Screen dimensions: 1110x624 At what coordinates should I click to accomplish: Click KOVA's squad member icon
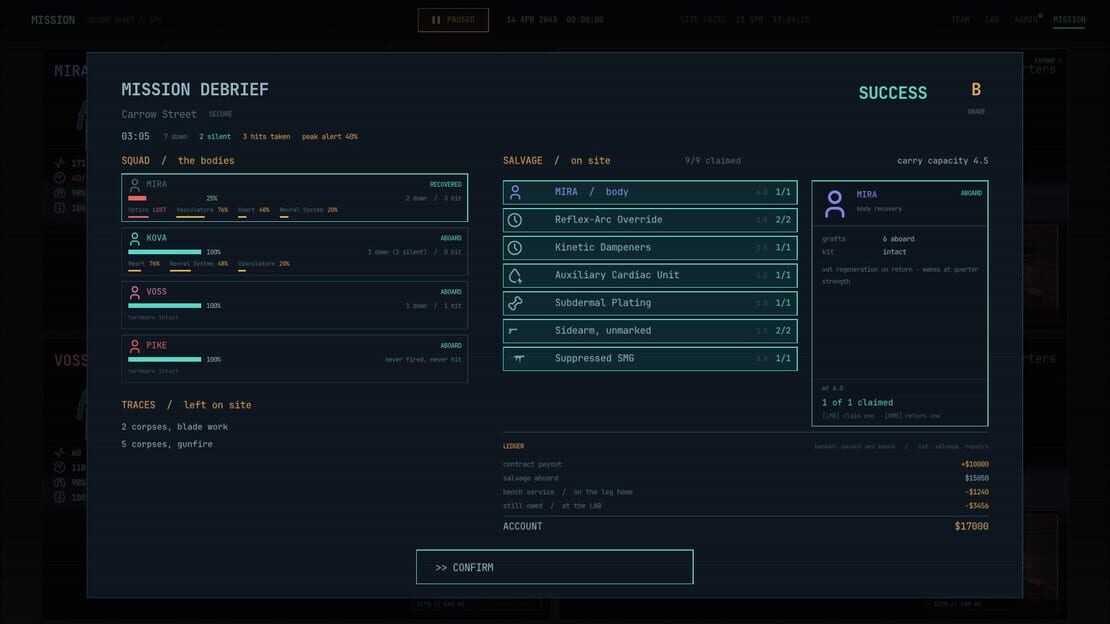pos(135,239)
